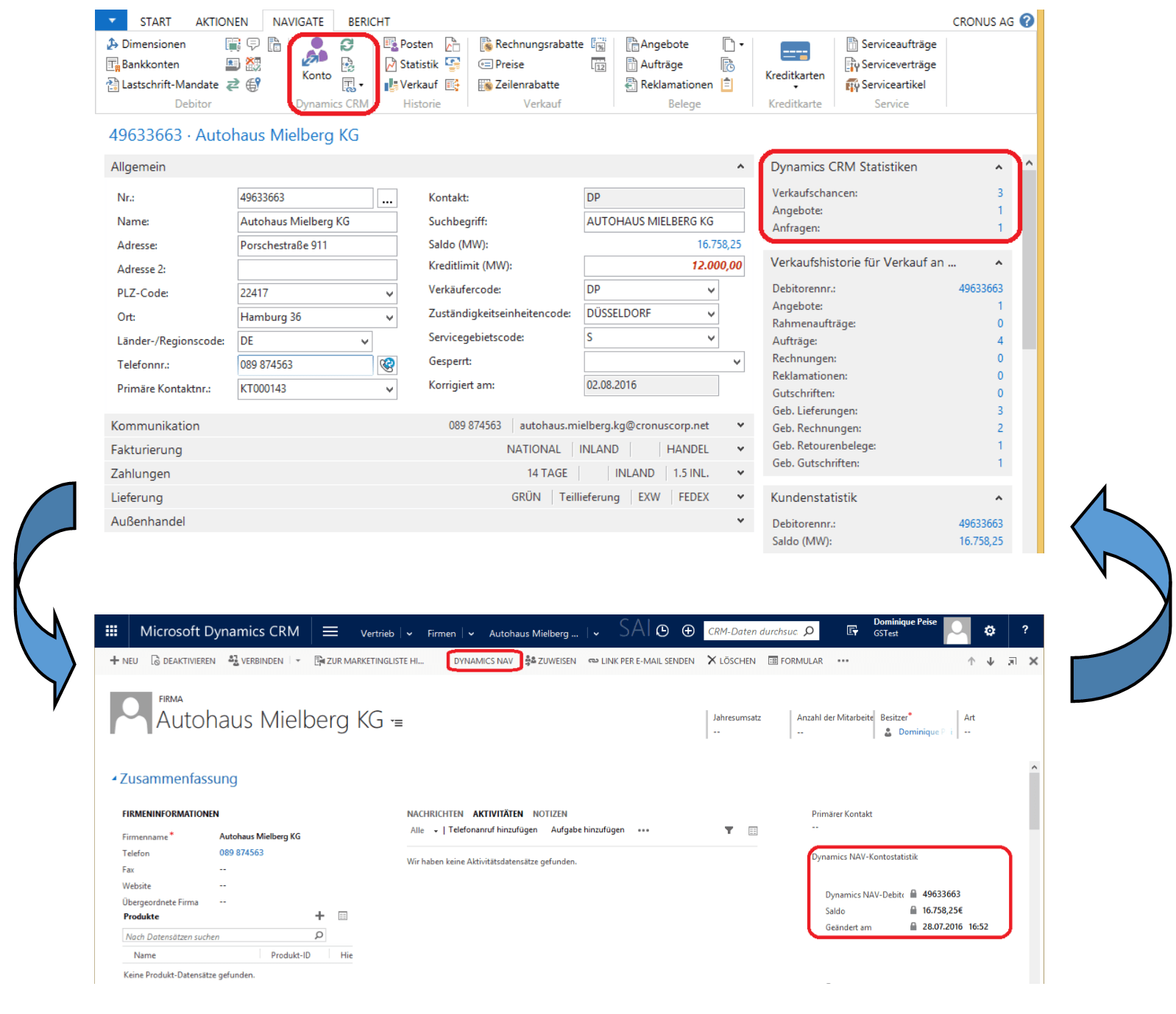Click into the Name field Autohaus Mielberg KG
The width and height of the screenshot is (1176, 1014).
pos(317,221)
